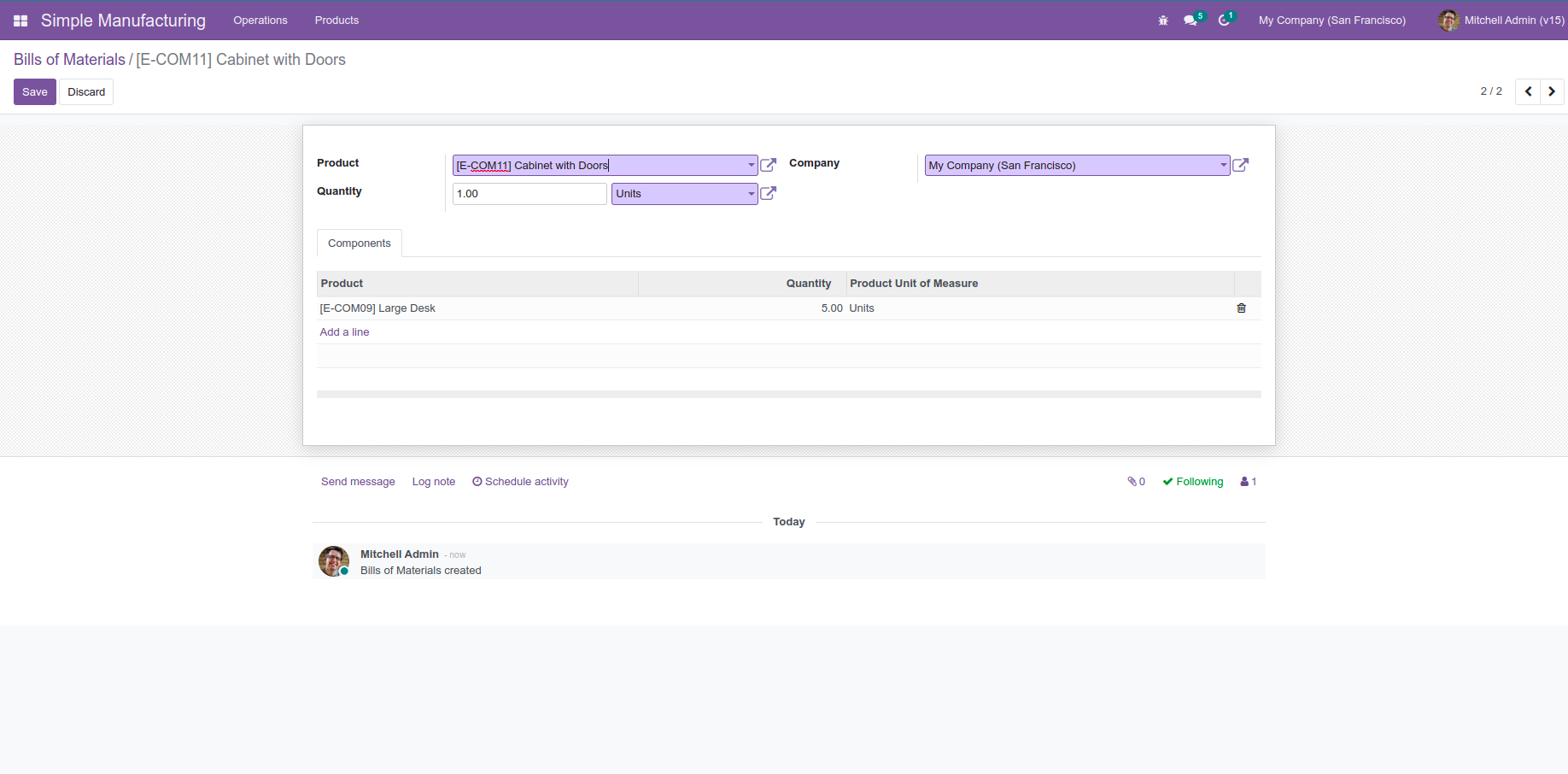Expand the Product dropdown field
The image size is (1568, 774).
[x=752, y=165]
